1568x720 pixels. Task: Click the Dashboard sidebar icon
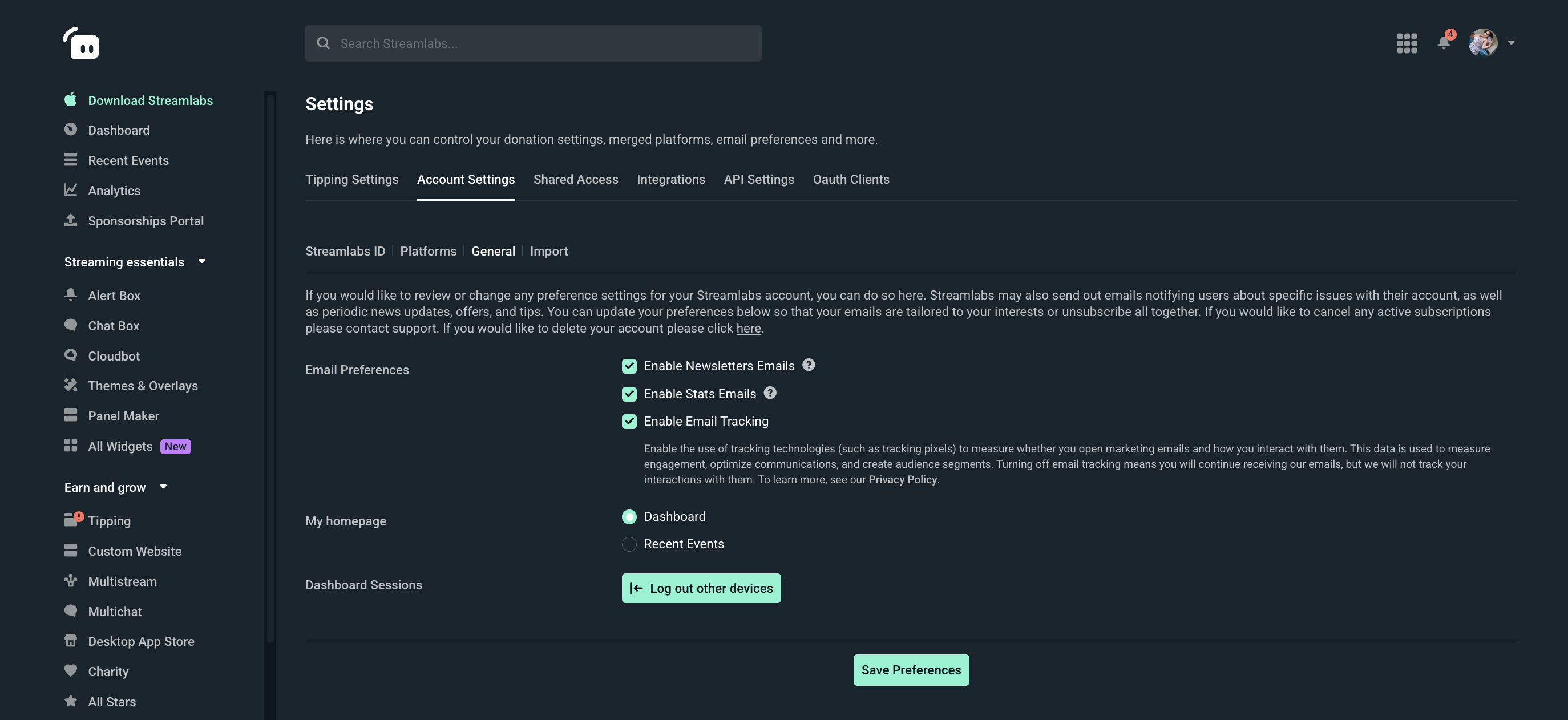point(71,130)
